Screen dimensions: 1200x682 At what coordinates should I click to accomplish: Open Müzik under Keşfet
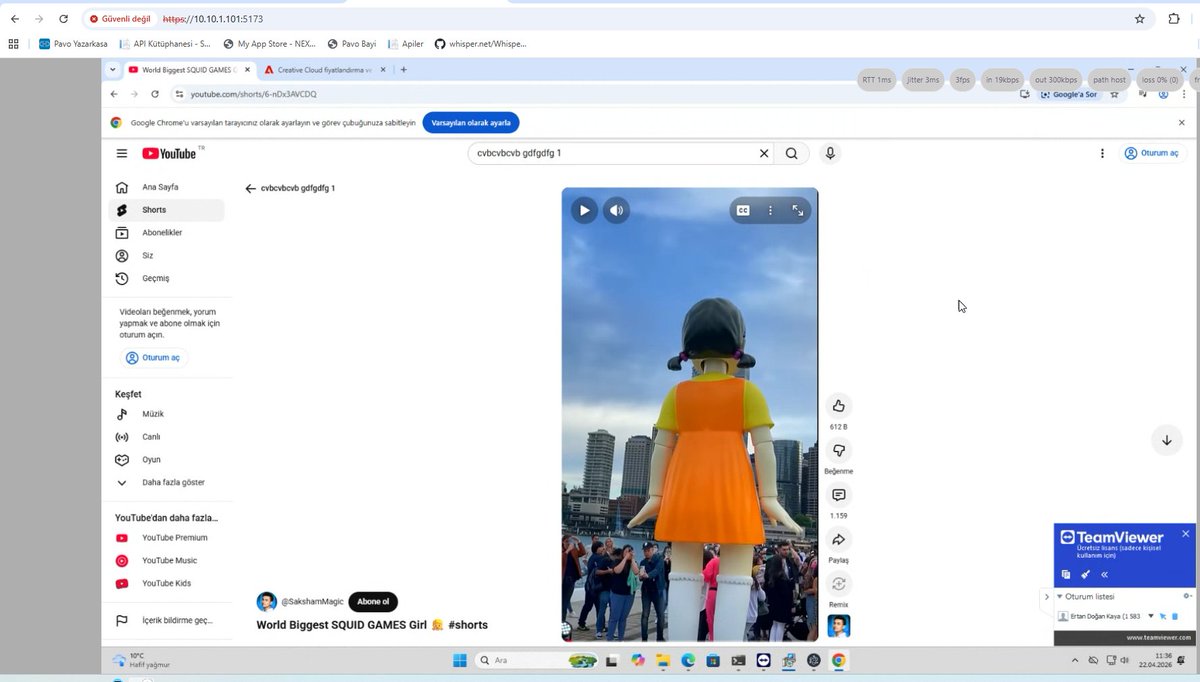[166, 414]
